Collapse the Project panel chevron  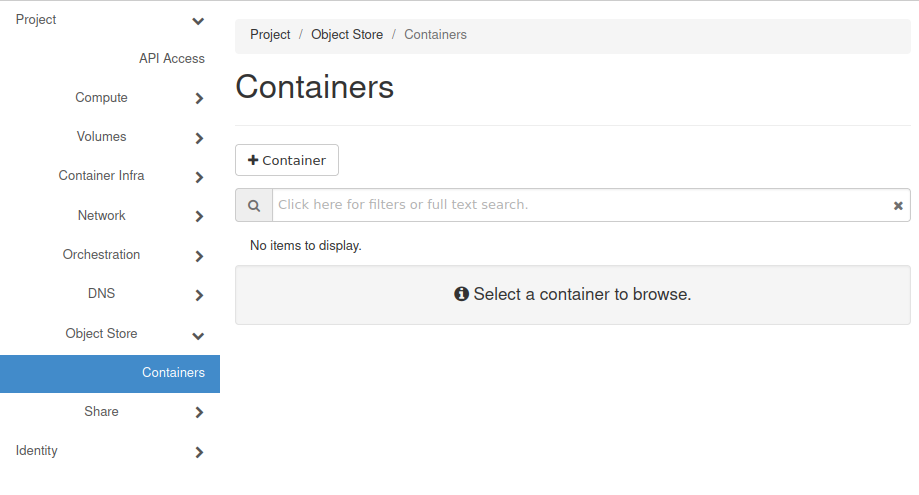point(198,21)
